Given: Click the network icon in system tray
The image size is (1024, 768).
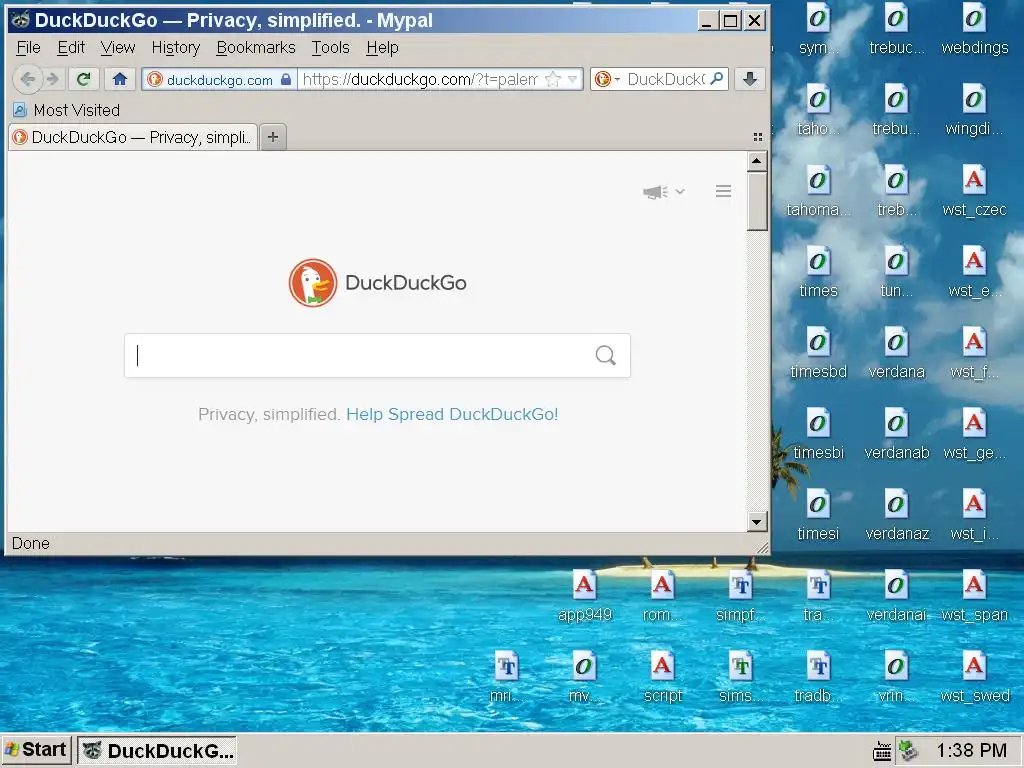Looking at the screenshot, I should pyautogui.click(x=907, y=751).
